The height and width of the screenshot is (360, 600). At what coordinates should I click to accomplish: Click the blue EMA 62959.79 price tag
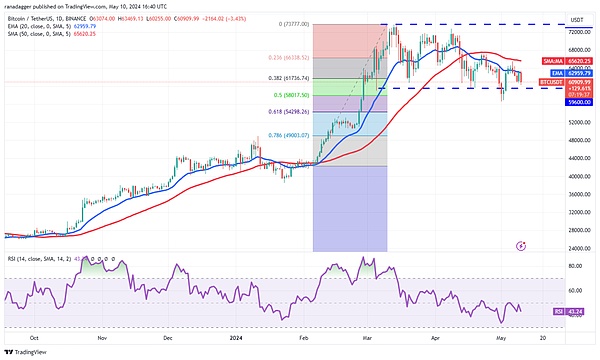572,73
